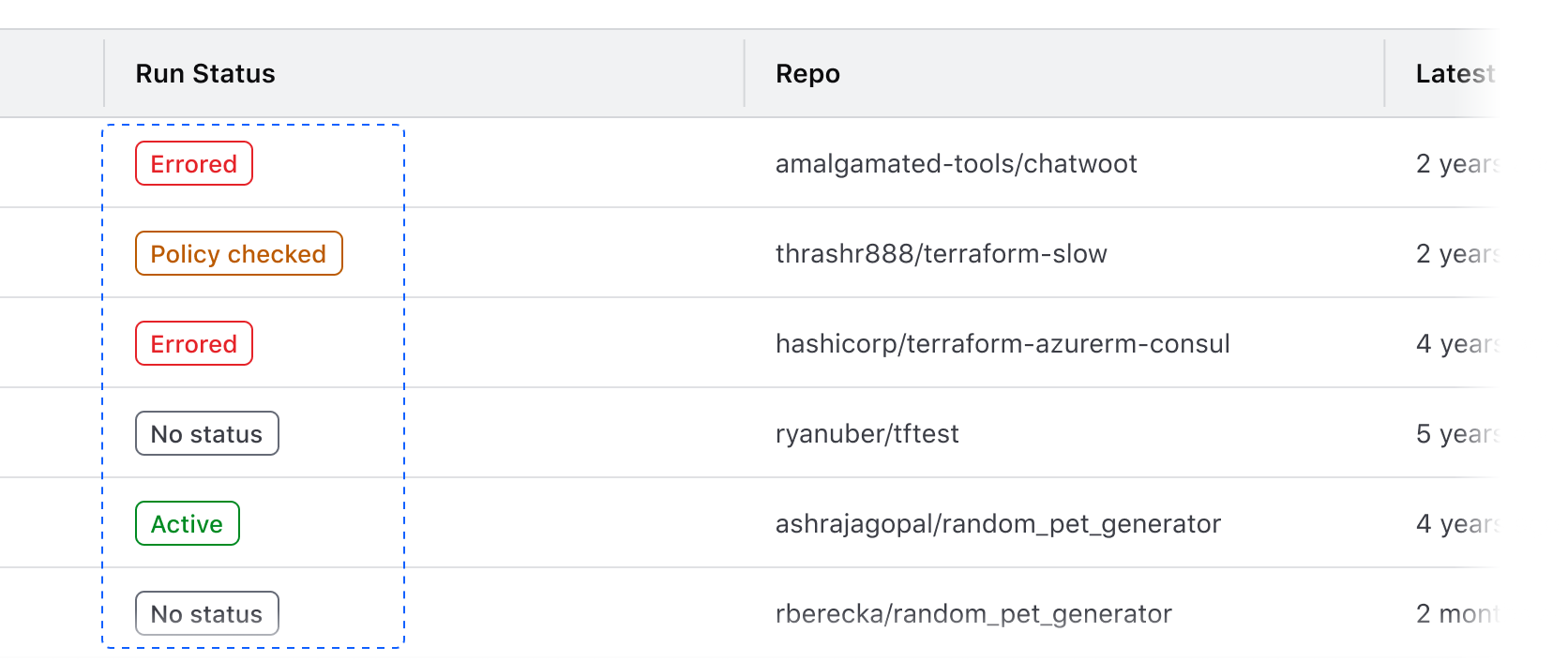
Task: Click the Latest column header
Action: (1454, 74)
